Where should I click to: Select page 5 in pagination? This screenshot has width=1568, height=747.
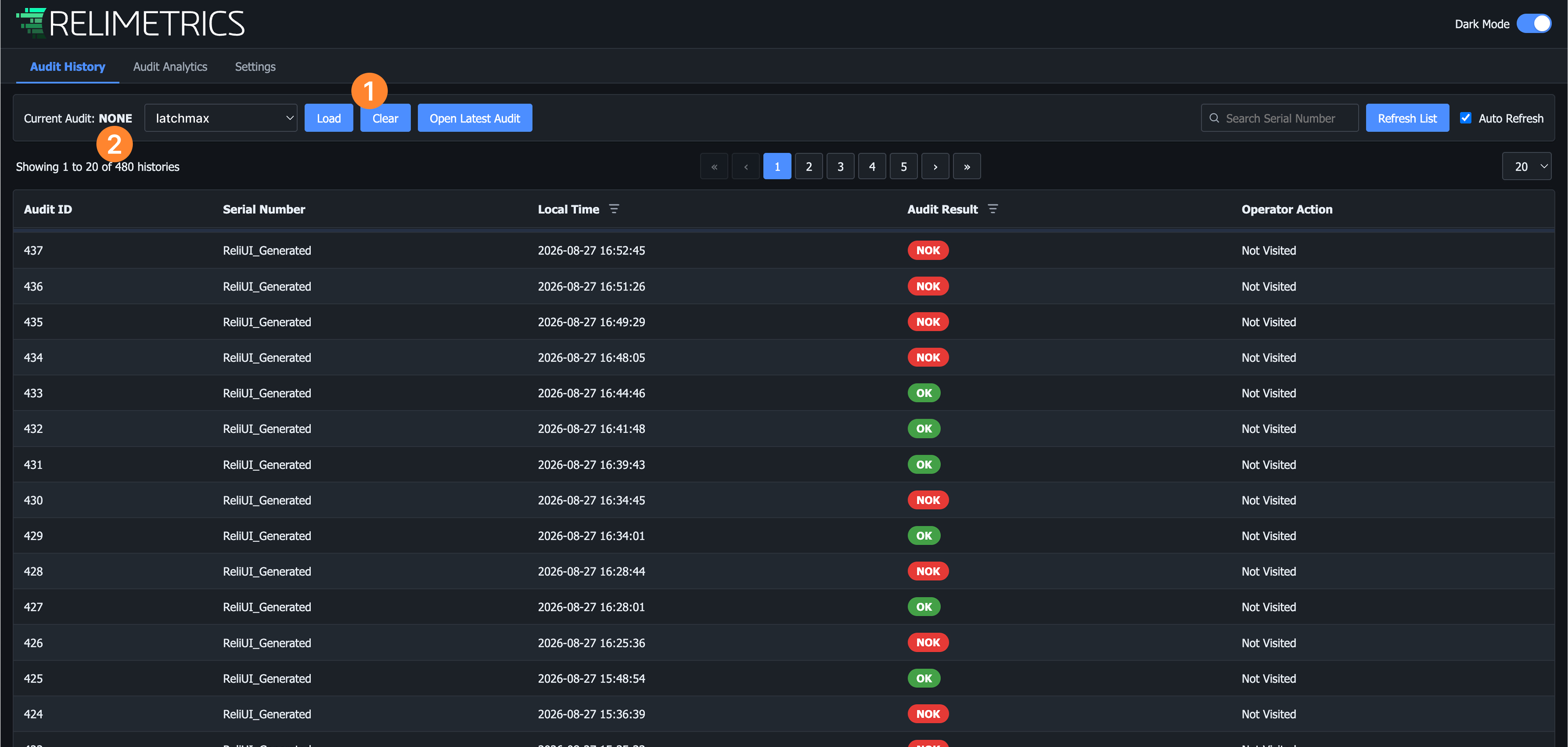pos(904,166)
